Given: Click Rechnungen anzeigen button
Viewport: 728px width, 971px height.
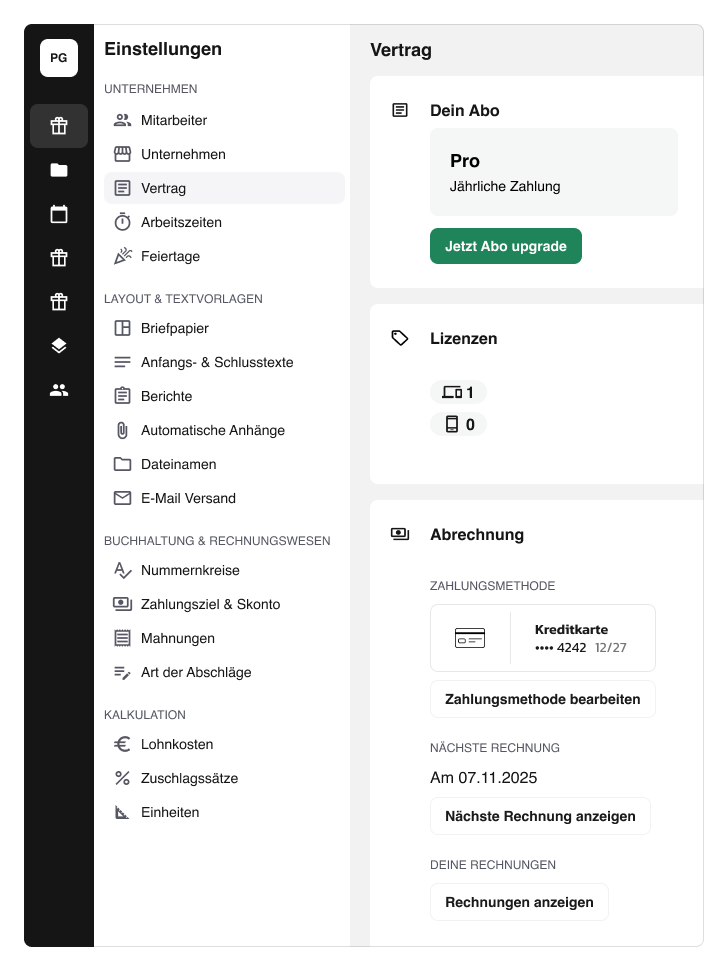Looking at the screenshot, I should [519, 902].
